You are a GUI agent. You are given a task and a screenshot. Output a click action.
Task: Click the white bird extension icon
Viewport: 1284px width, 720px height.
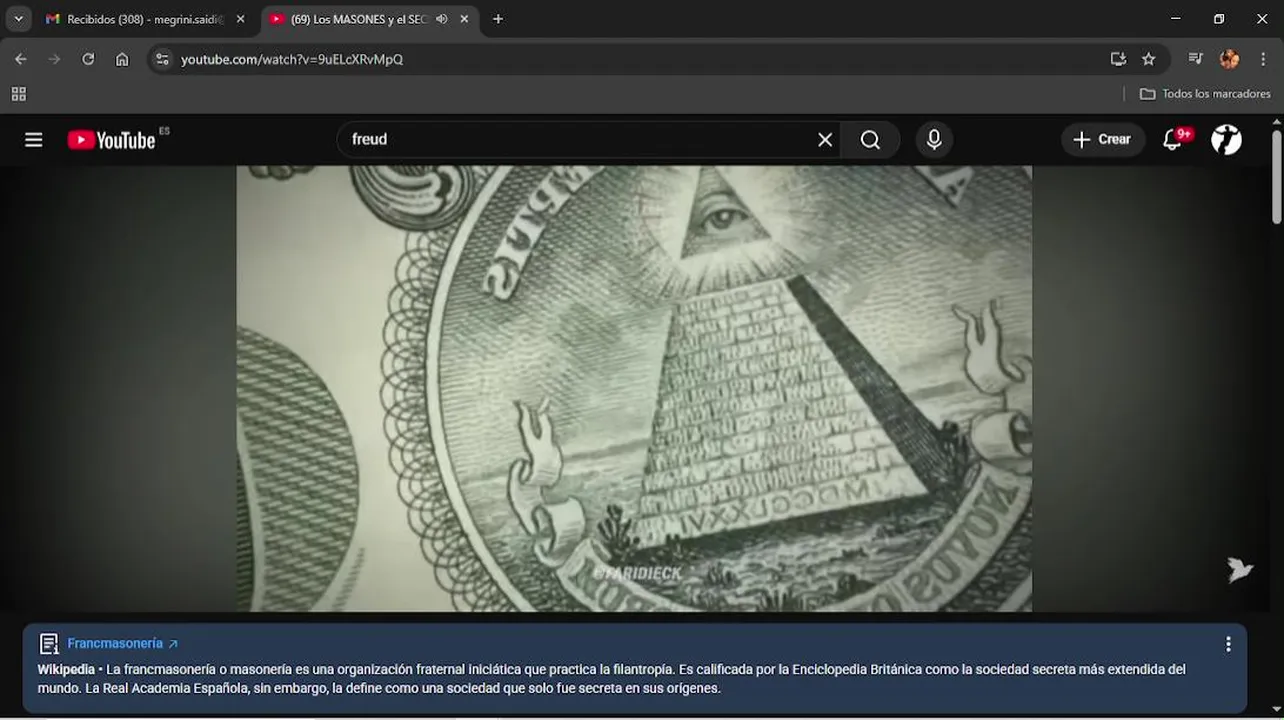[1240, 569]
